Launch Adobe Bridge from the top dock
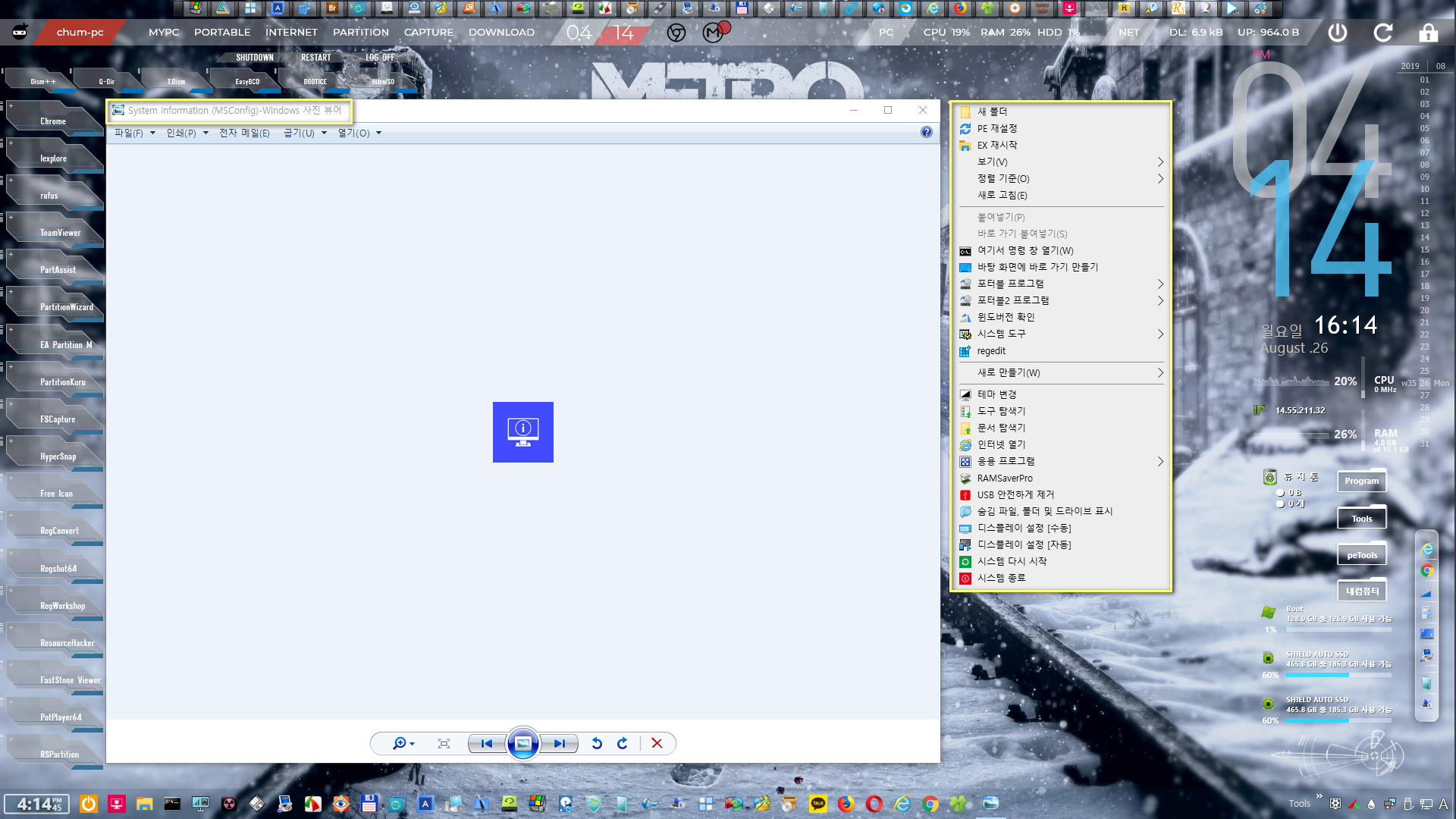 [332, 8]
